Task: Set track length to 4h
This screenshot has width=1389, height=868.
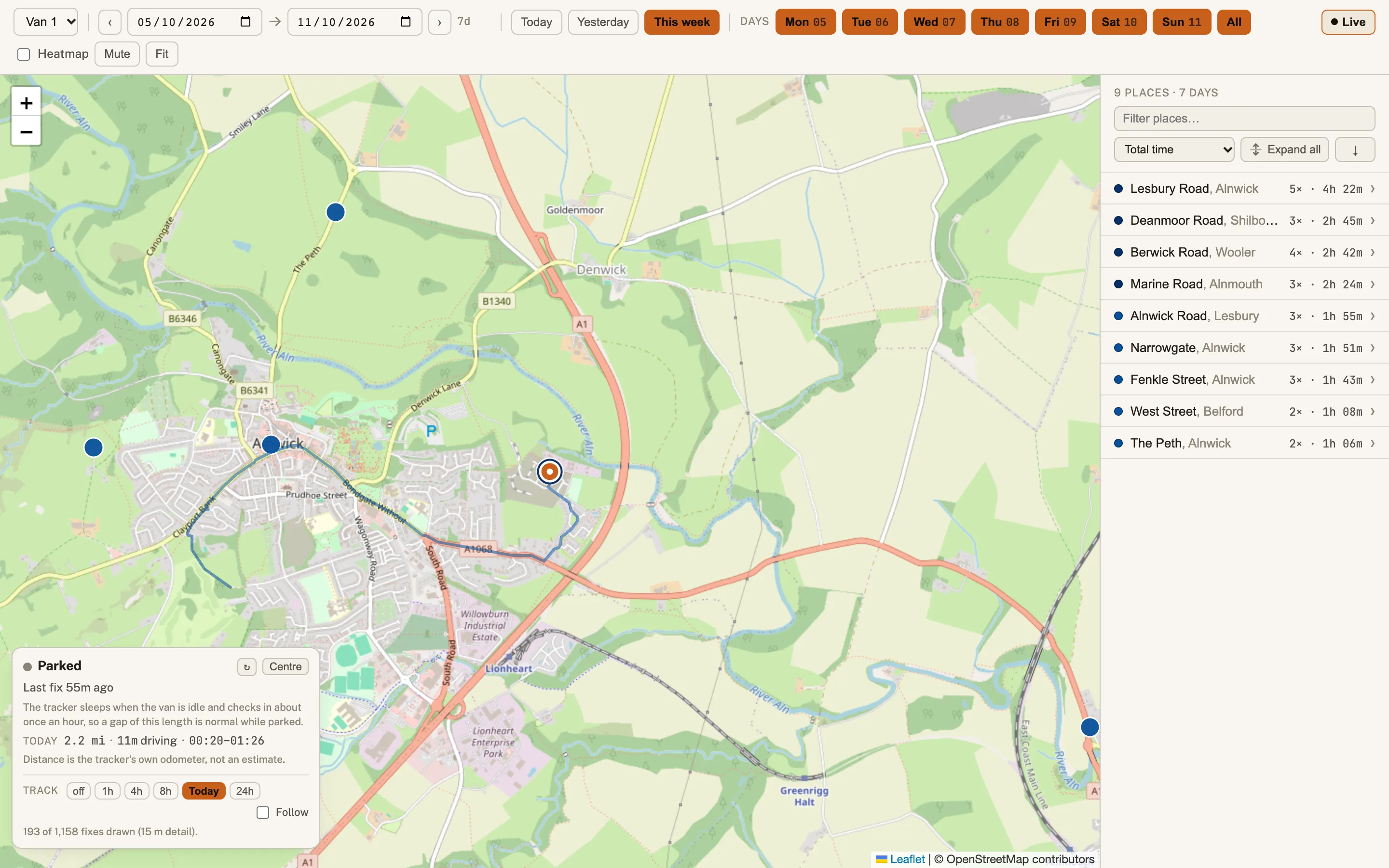Action: pos(136,791)
